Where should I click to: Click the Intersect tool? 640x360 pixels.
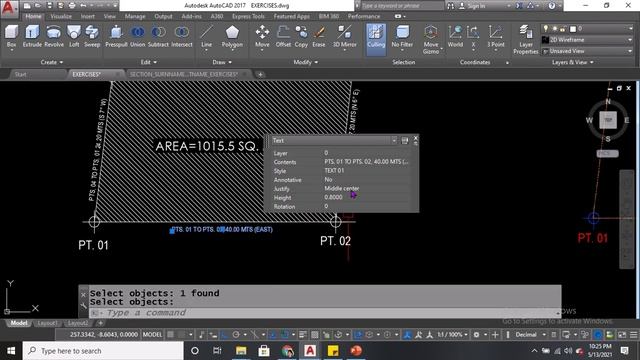point(182,36)
